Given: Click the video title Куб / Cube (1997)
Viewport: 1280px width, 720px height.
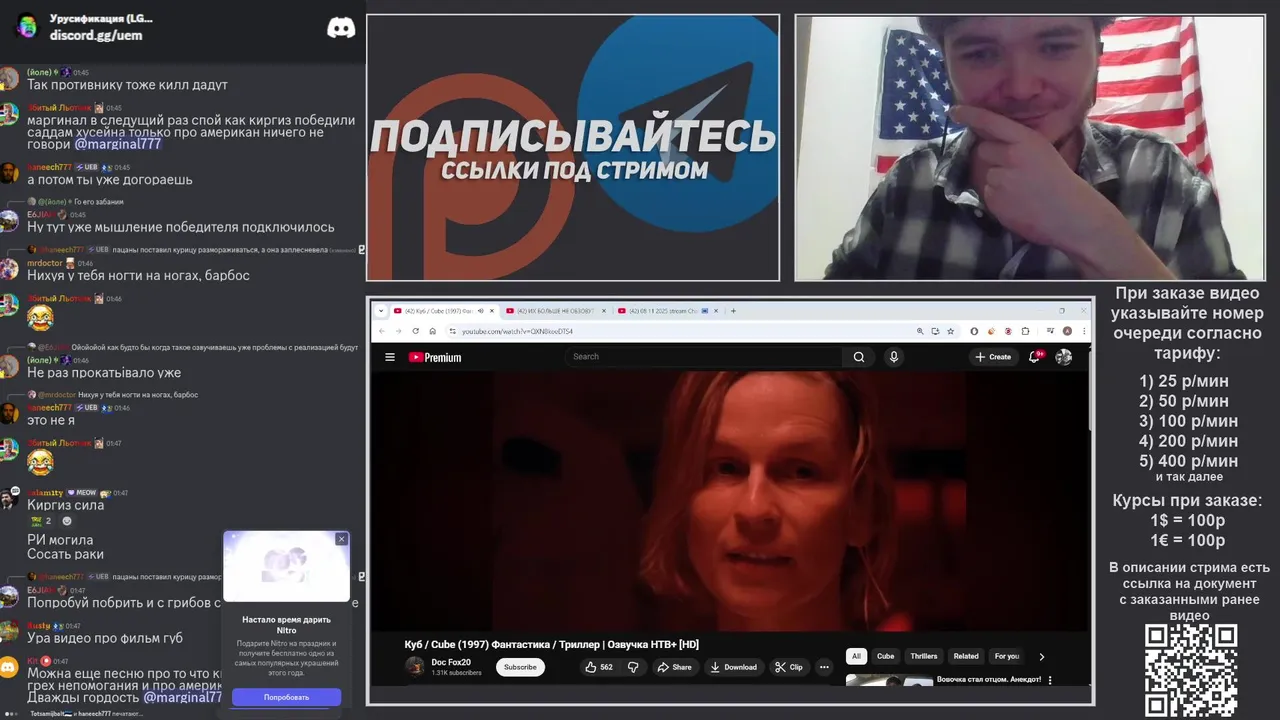Looking at the screenshot, I should pyautogui.click(x=552, y=644).
